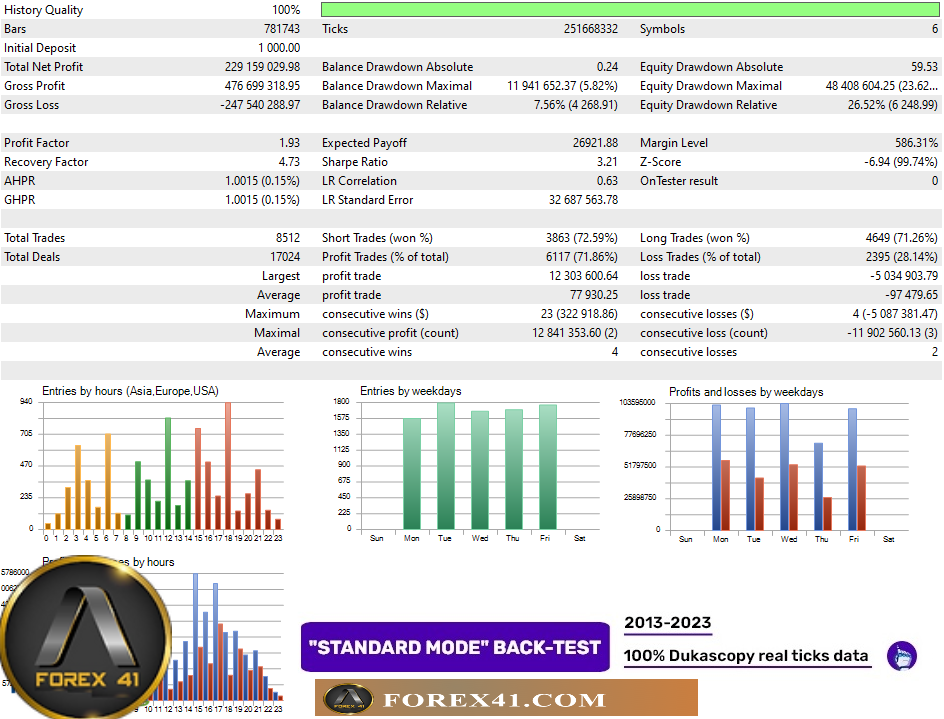
Task: Select consecutive losses value 4 (-5 087 381.47)
Action: (895, 314)
